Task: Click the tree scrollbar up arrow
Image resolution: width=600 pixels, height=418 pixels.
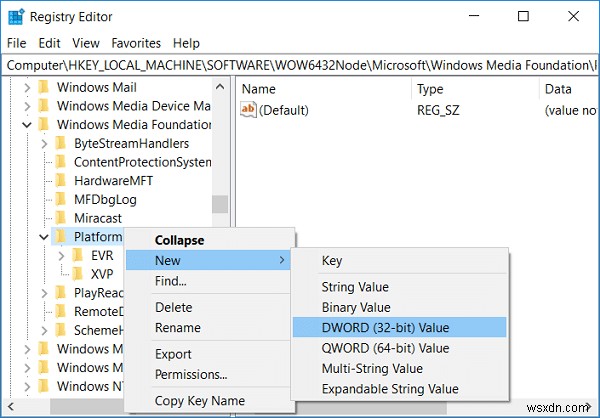Action: (220, 87)
